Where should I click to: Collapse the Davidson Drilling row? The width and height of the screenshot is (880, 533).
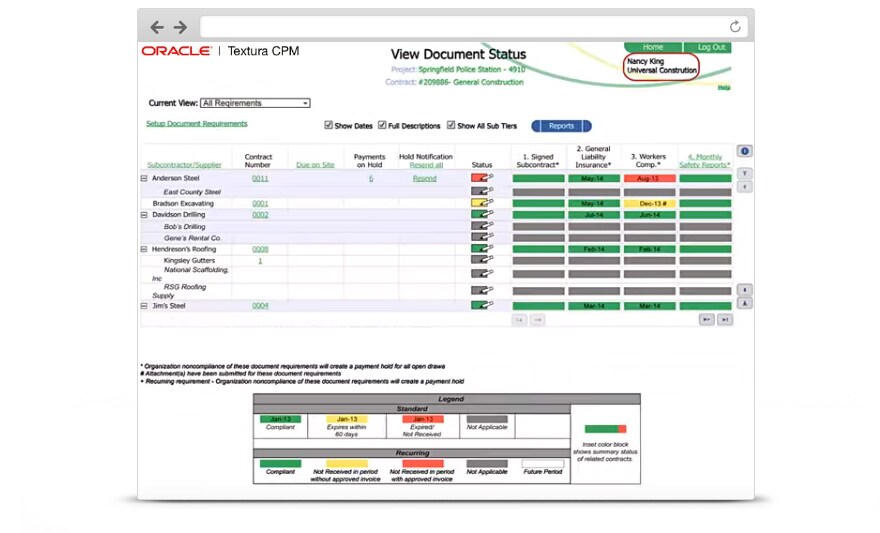(x=144, y=215)
